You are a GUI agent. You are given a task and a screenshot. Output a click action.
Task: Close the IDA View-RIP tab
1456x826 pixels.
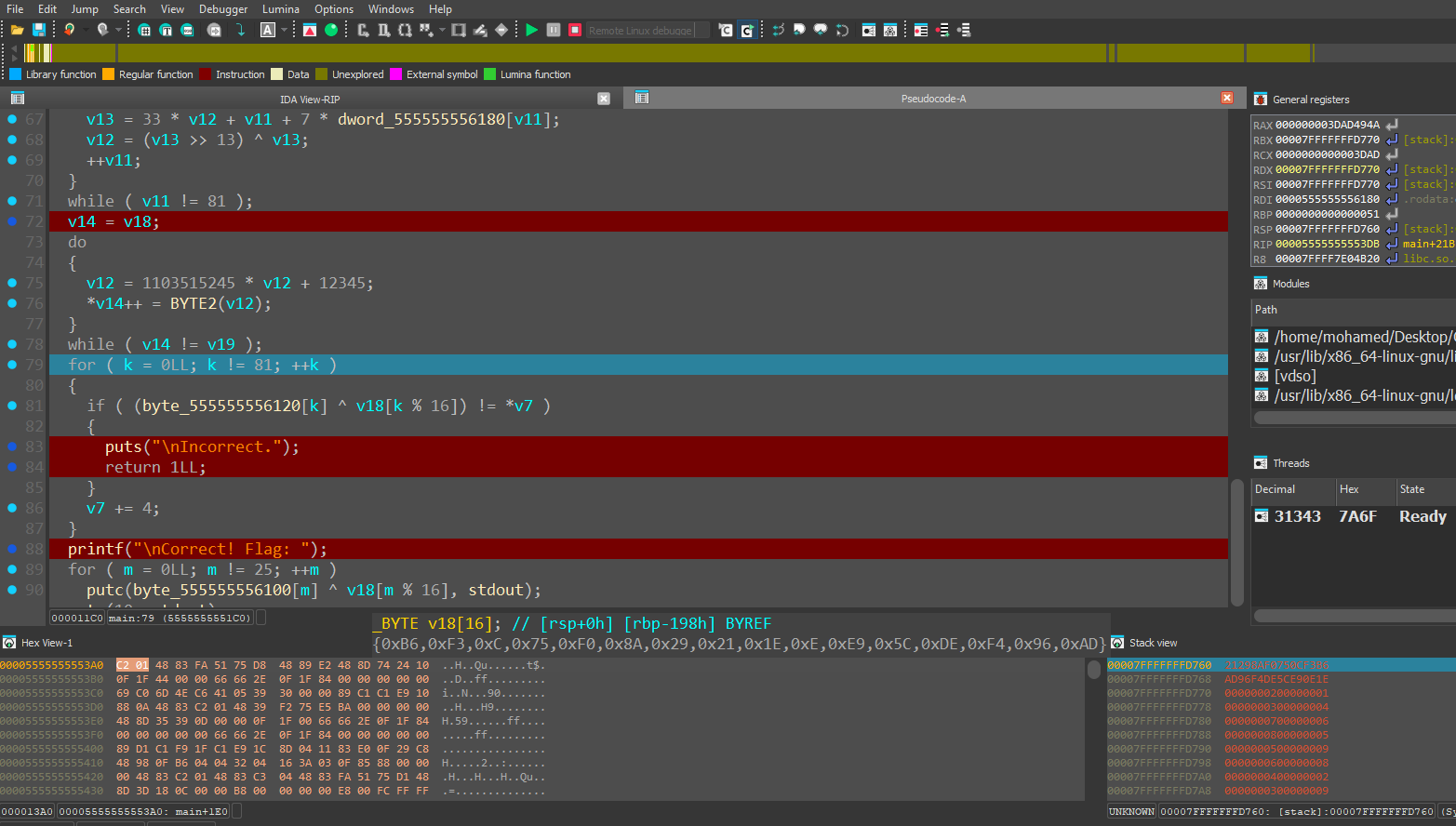(x=604, y=99)
